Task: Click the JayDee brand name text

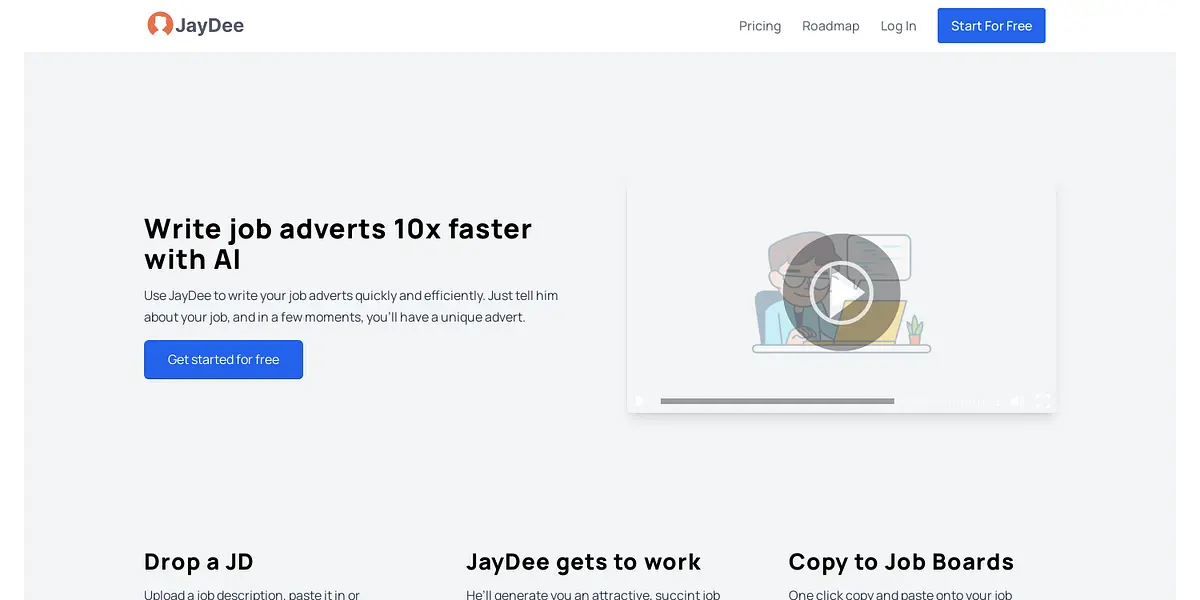Action: click(209, 26)
